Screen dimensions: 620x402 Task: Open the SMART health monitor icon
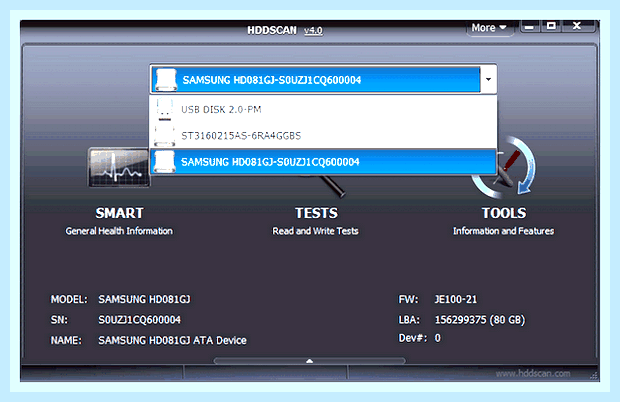(x=119, y=167)
